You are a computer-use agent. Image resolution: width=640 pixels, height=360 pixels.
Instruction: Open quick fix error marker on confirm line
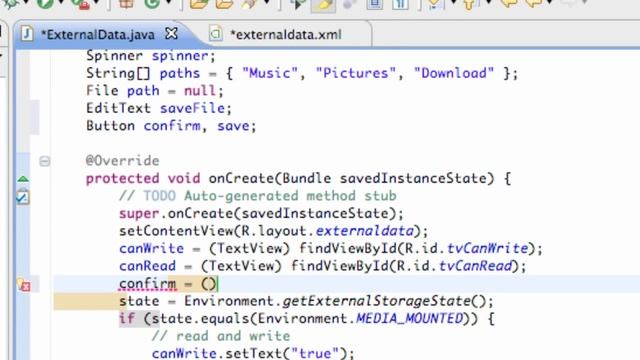(24, 284)
